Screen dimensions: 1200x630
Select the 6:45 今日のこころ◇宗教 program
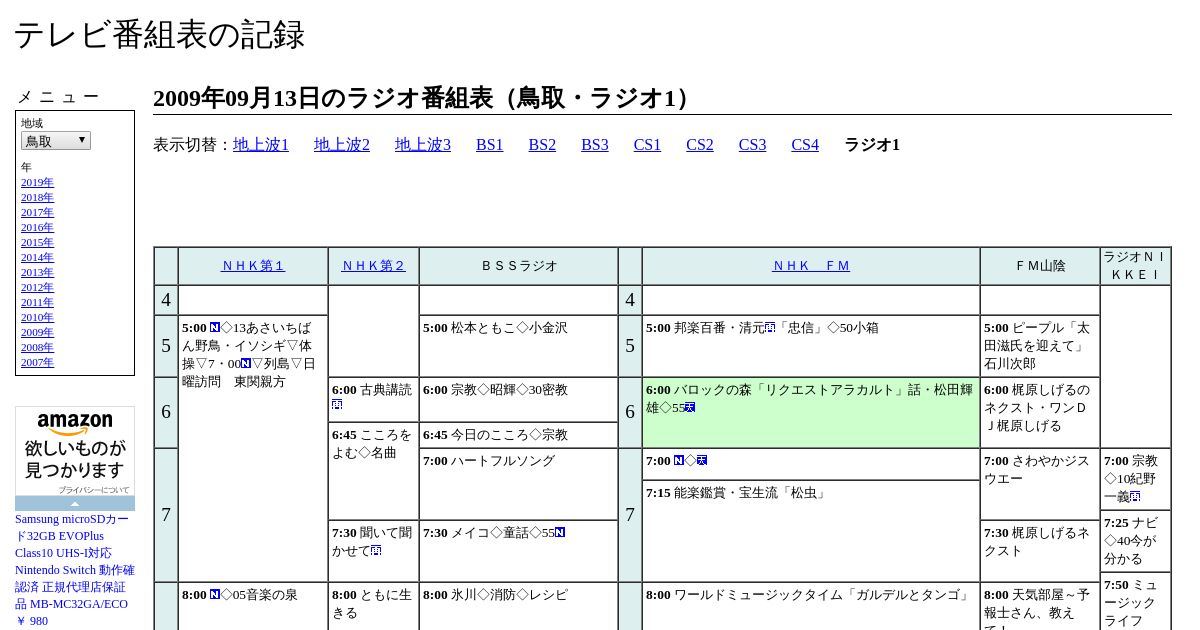click(518, 435)
